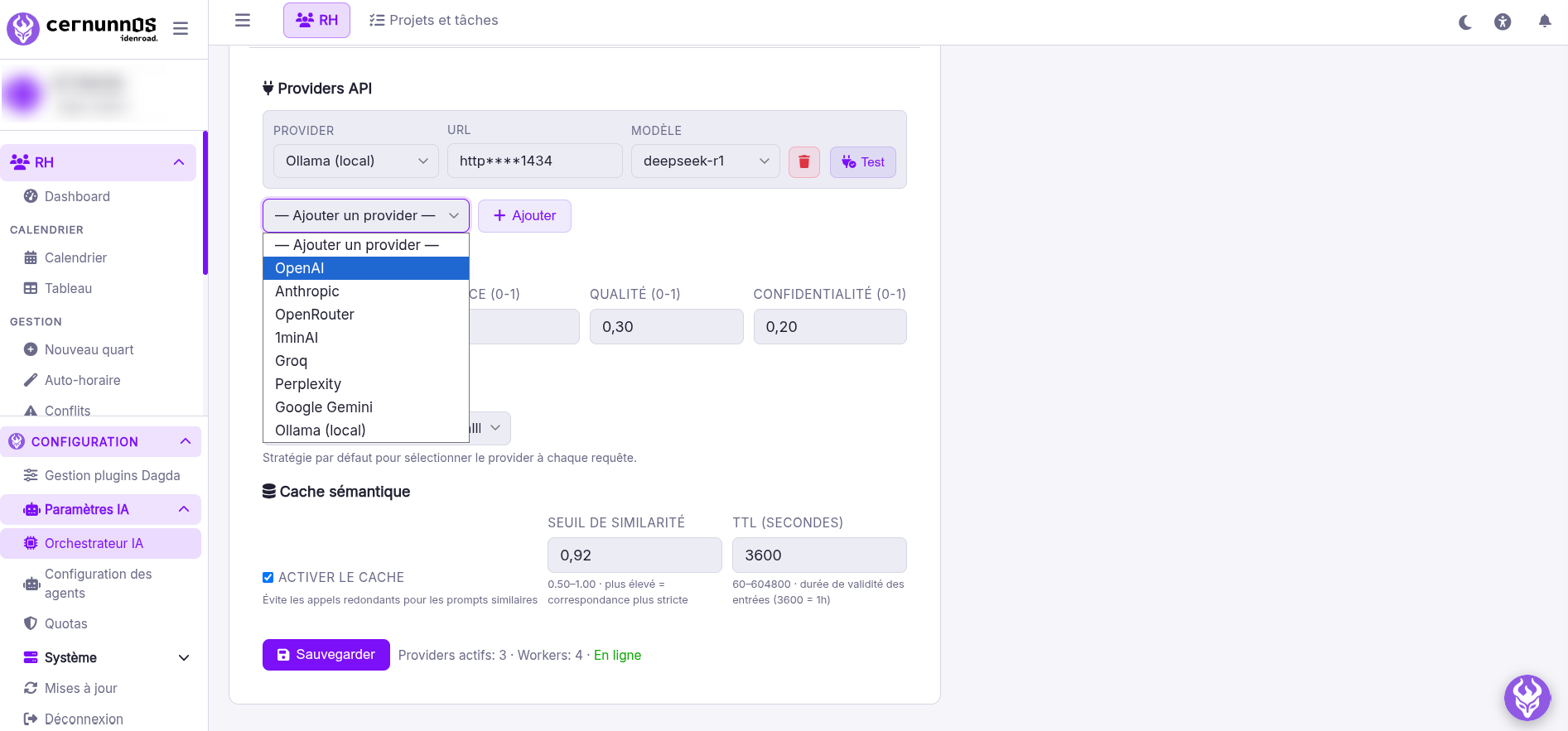Open accessibility options icon

click(x=1503, y=22)
